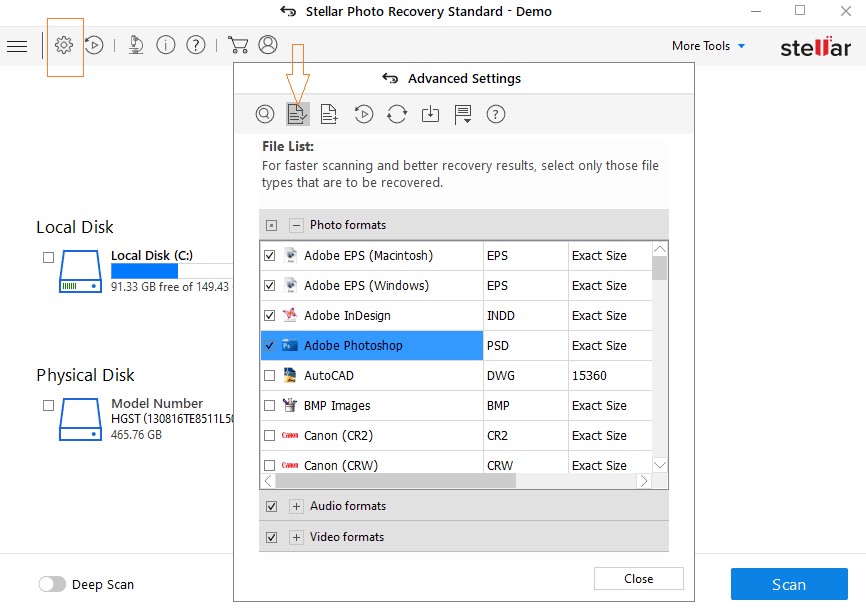Image resolution: width=866 pixels, height=610 pixels.
Task: Select the Resume Recovery settings icon in dialog
Action: pos(363,114)
